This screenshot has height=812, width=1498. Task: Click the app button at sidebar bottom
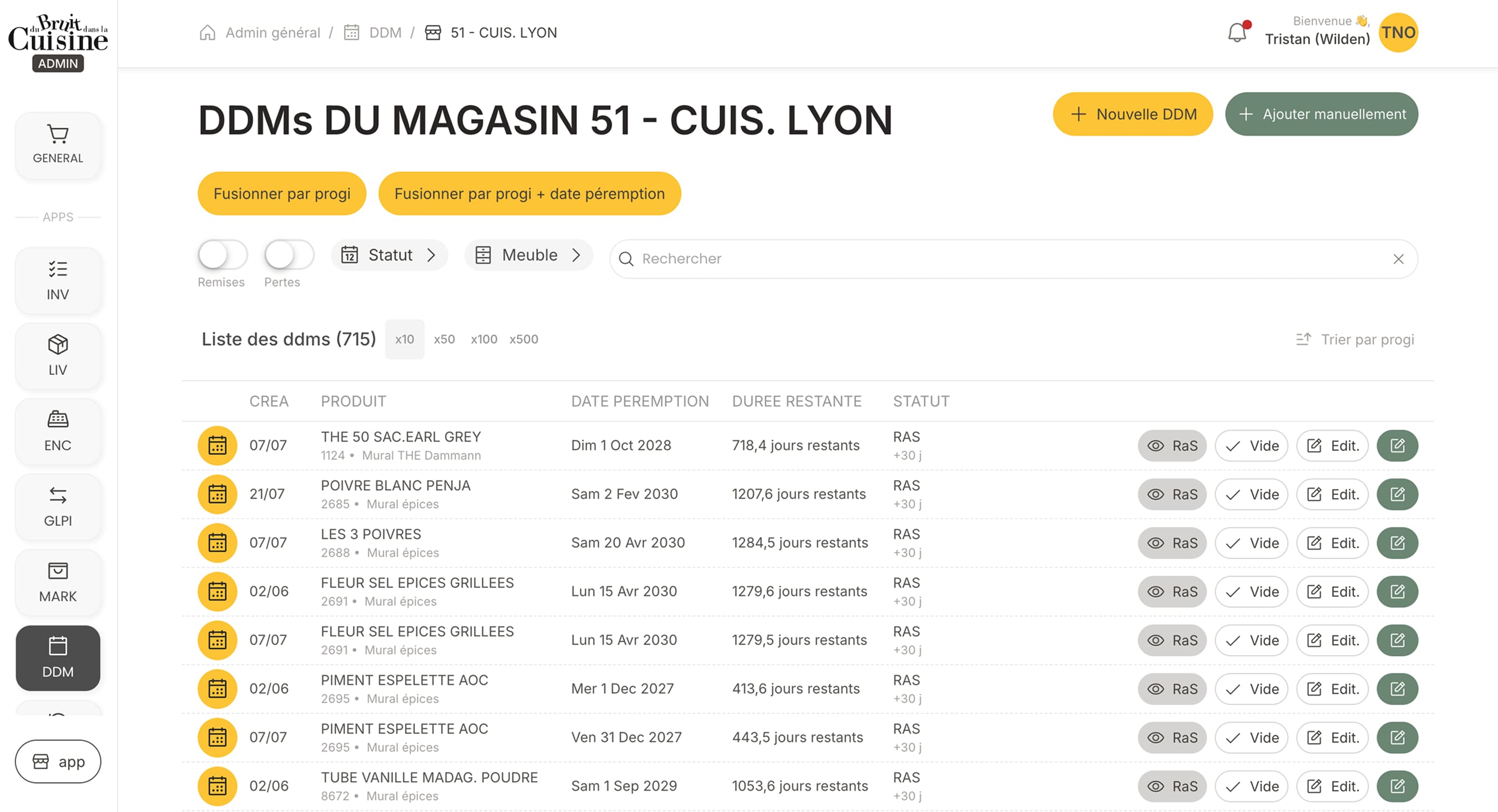pyautogui.click(x=58, y=762)
